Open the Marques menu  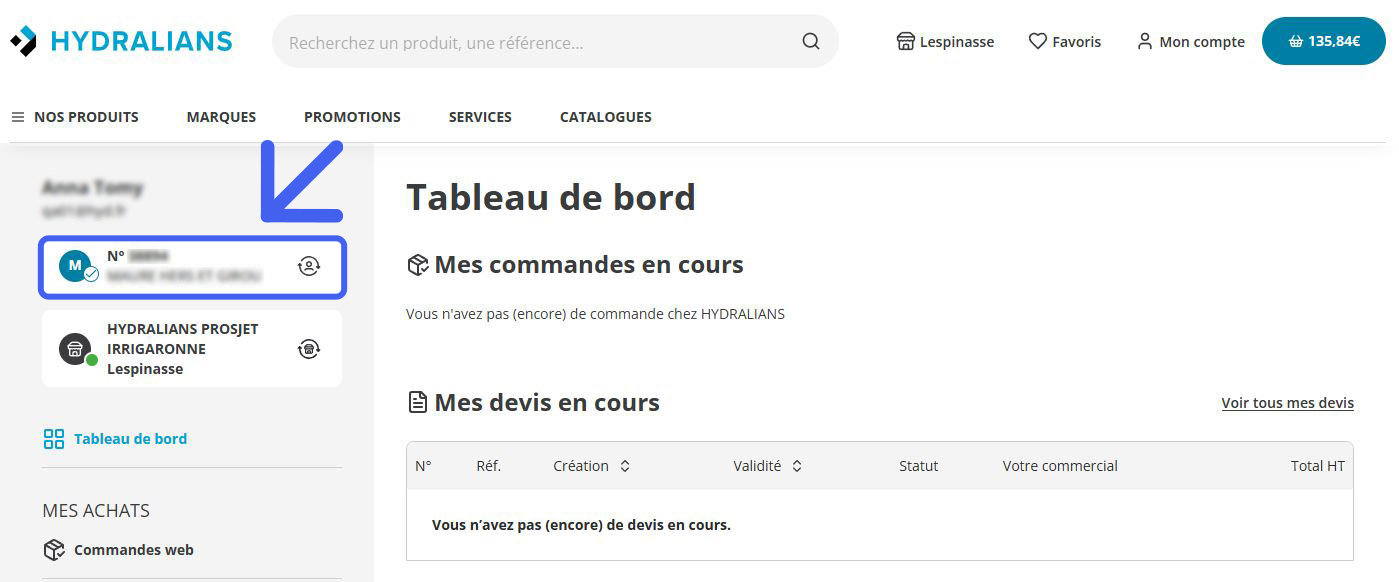pyautogui.click(x=221, y=117)
